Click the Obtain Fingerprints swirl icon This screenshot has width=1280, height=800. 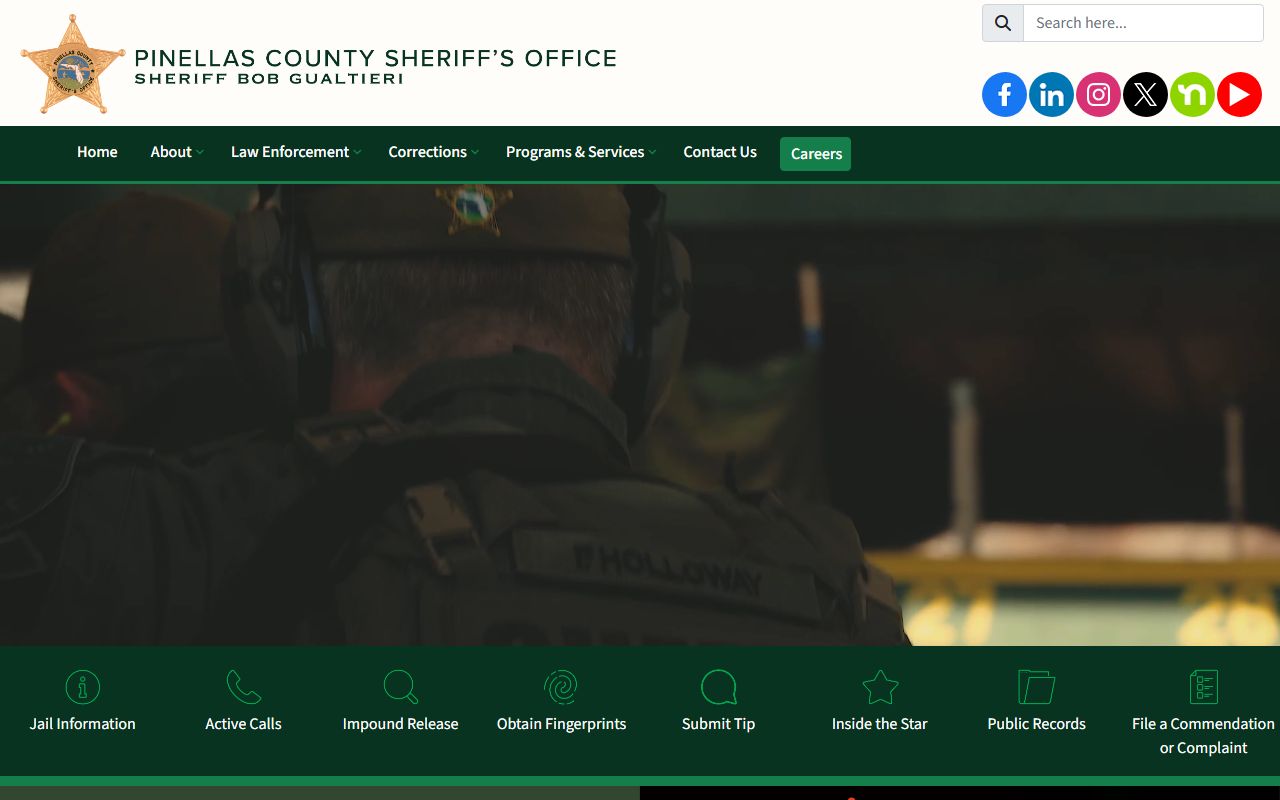click(561, 687)
